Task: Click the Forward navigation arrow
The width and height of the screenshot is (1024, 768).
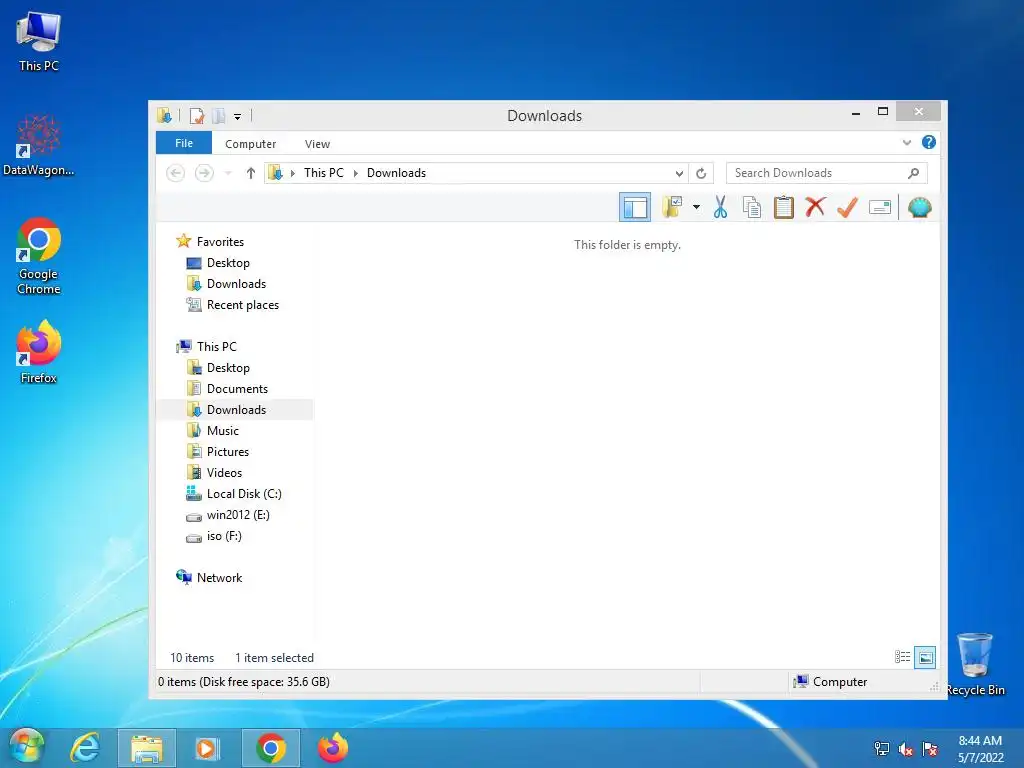Action: 204,173
